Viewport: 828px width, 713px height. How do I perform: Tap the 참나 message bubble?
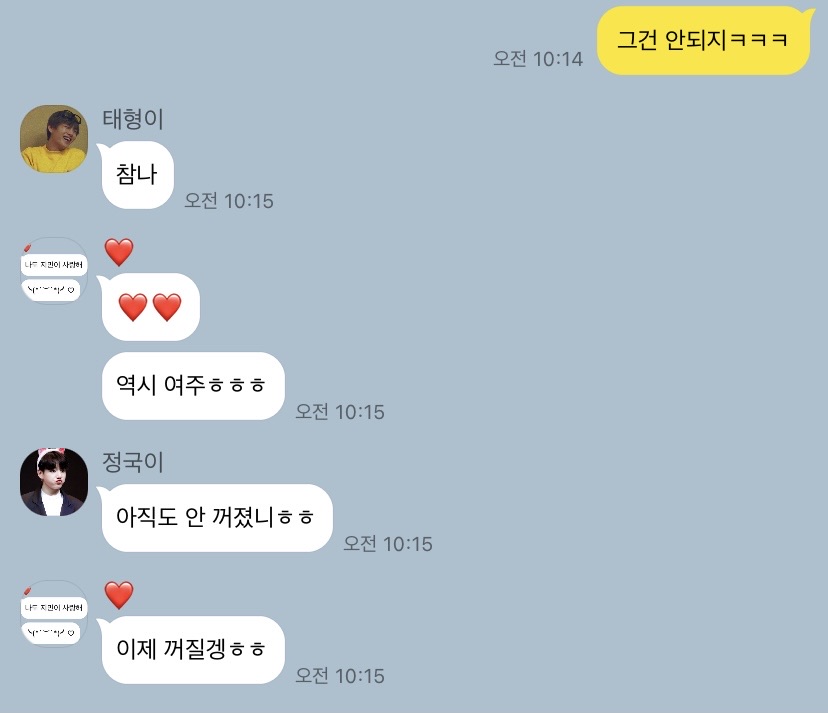pos(137,175)
